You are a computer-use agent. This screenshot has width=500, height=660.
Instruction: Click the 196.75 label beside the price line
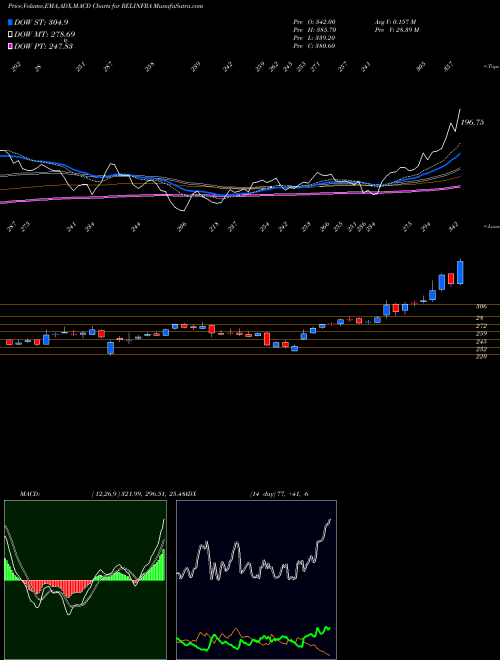pos(472,122)
